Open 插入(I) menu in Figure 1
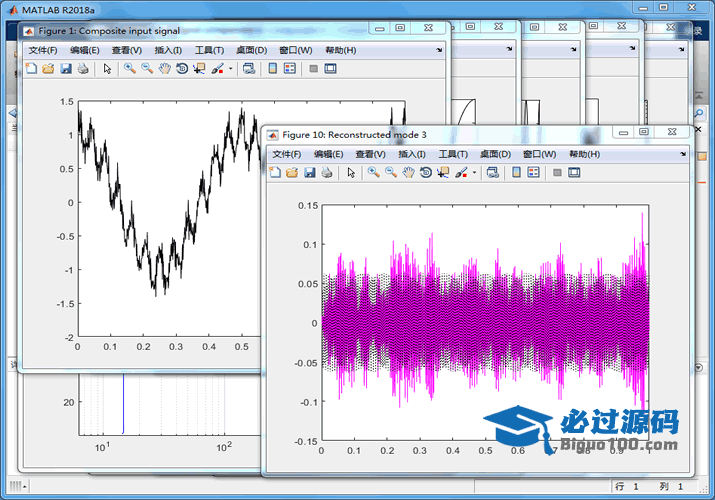This screenshot has width=715, height=500. click(x=168, y=50)
